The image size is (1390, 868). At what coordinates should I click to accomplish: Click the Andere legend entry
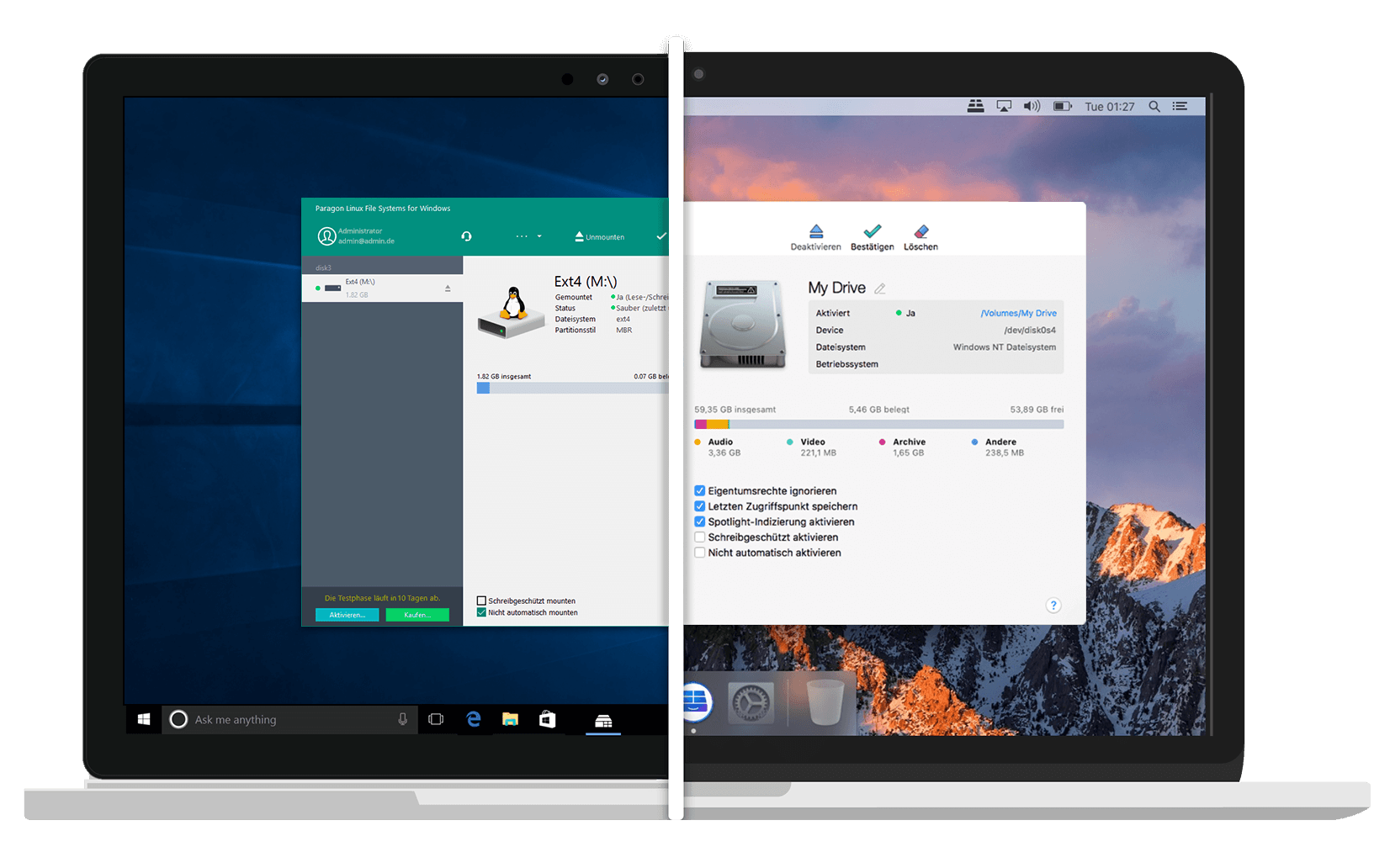(x=998, y=447)
